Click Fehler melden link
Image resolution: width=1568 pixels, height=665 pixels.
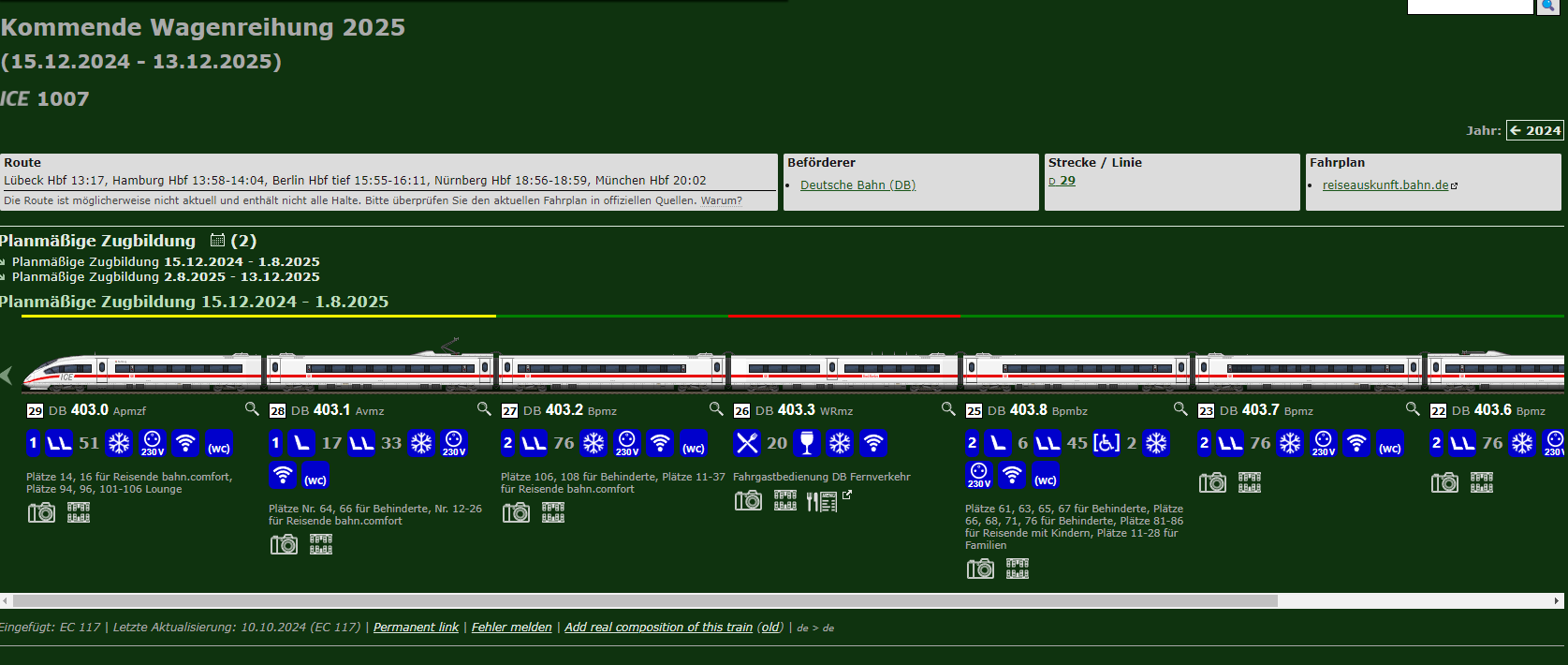(x=511, y=628)
